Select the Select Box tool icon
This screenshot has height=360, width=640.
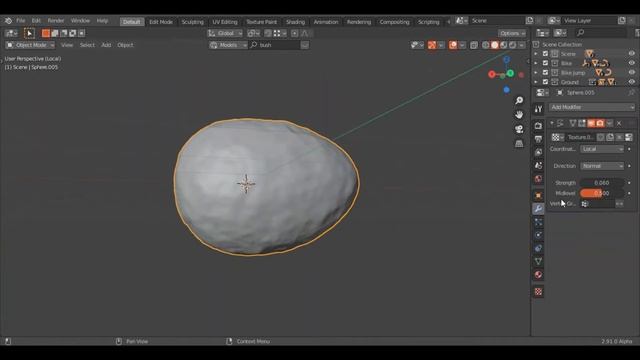[29, 33]
